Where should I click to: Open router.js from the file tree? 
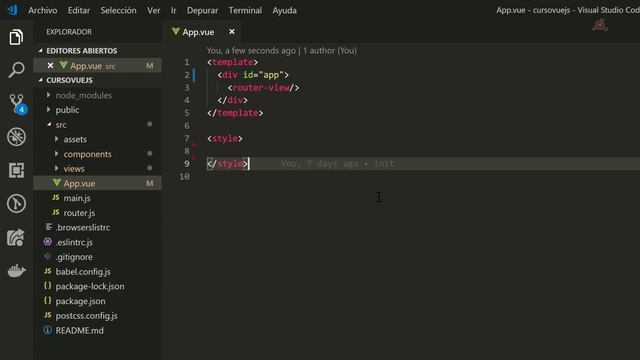click(79, 213)
